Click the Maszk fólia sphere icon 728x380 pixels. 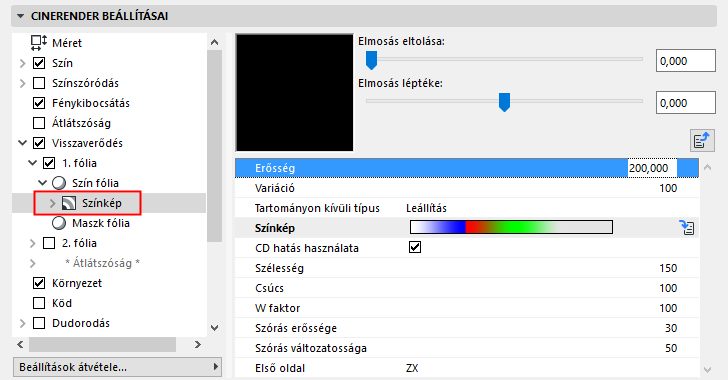(x=59, y=223)
